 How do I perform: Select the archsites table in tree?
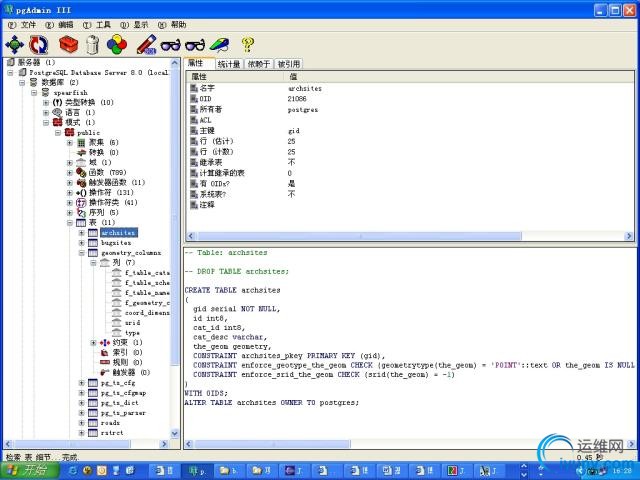pos(119,233)
